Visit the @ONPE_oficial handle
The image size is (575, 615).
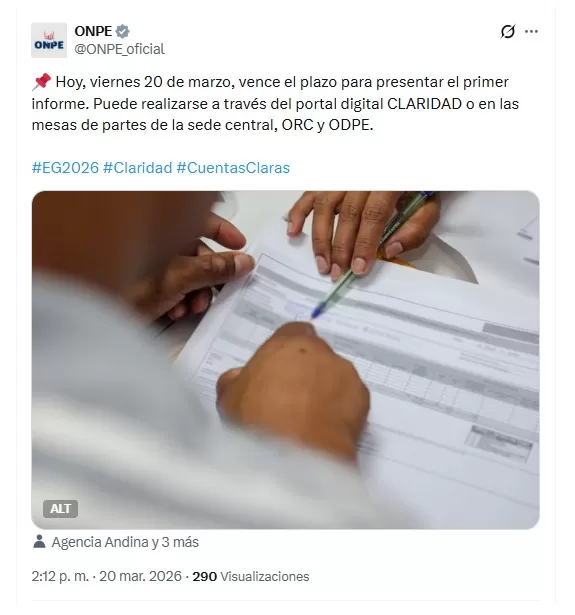pyautogui.click(x=119, y=49)
